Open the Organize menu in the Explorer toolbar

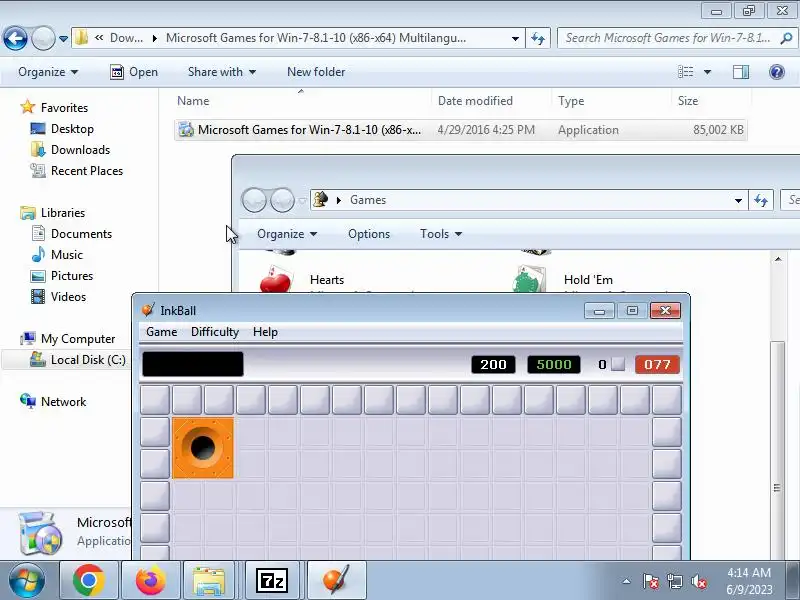point(48,72)
